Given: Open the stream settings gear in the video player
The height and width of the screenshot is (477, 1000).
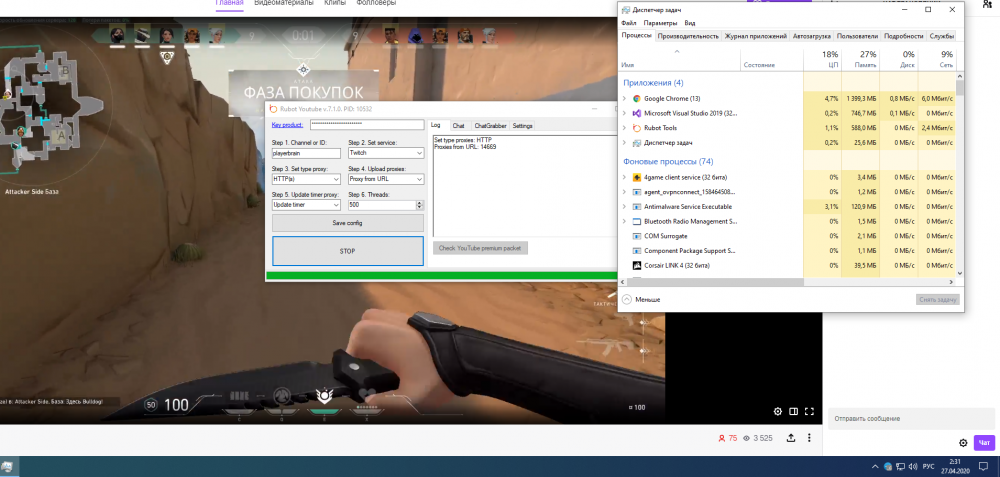Looking at the screenshot, I should tap(777, 411).
